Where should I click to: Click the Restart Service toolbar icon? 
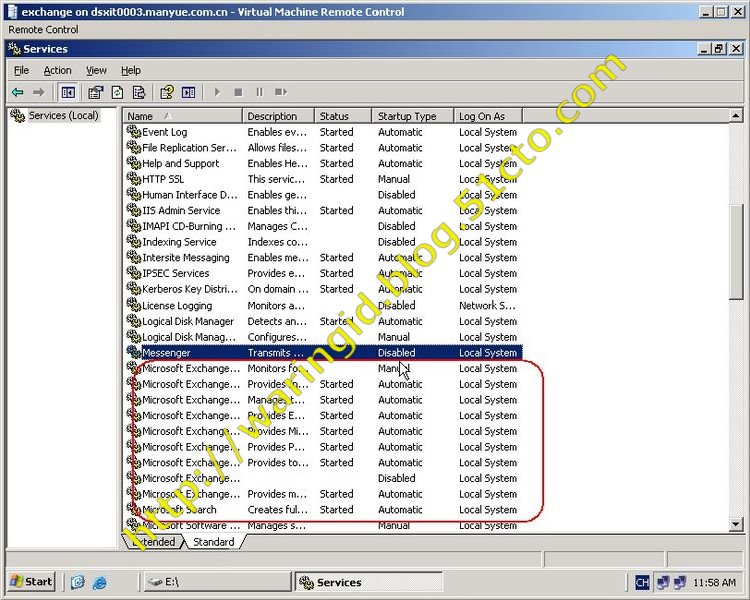[281, 92]
